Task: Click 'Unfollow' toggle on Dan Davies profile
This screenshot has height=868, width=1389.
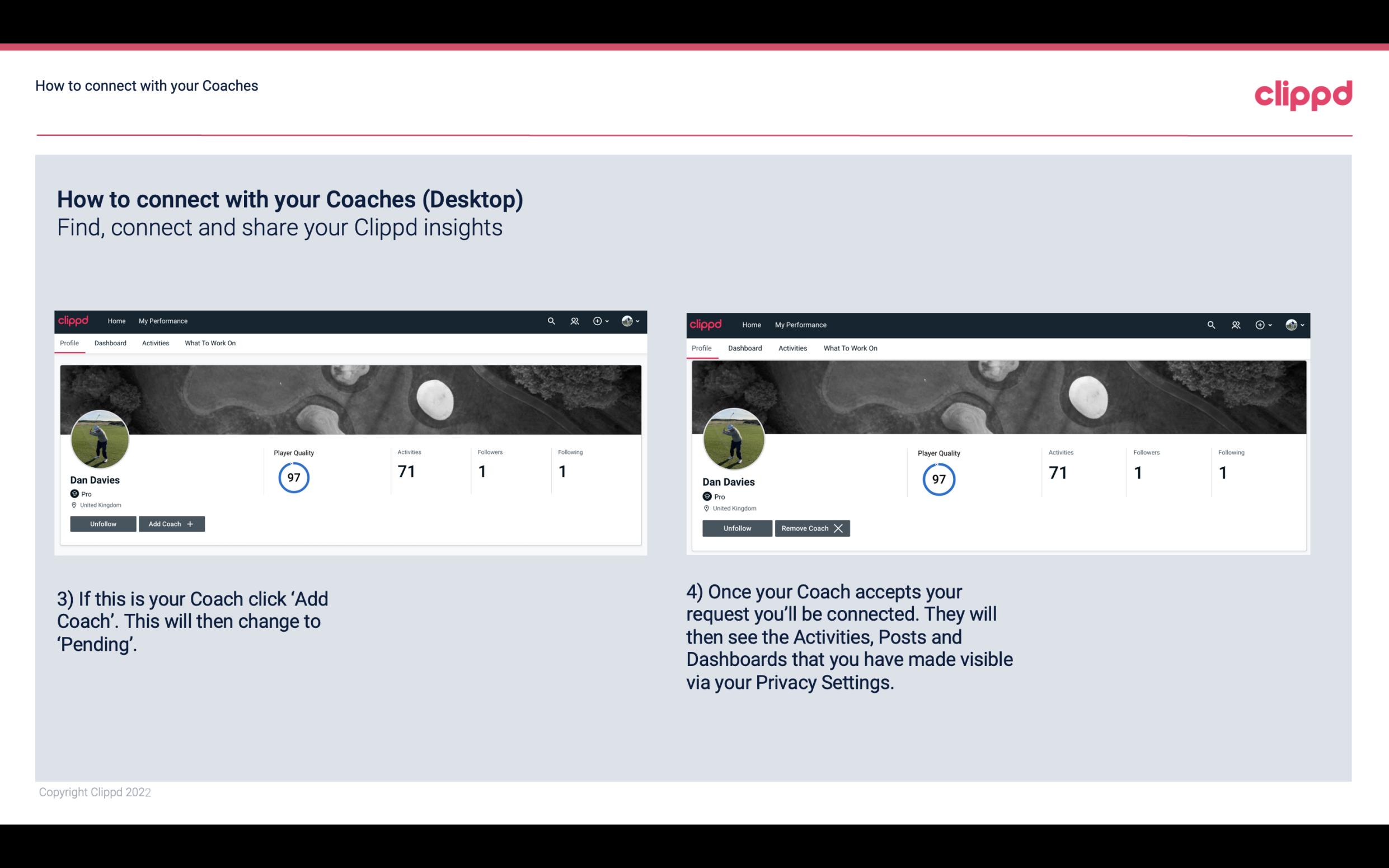Action: [103, 524]
